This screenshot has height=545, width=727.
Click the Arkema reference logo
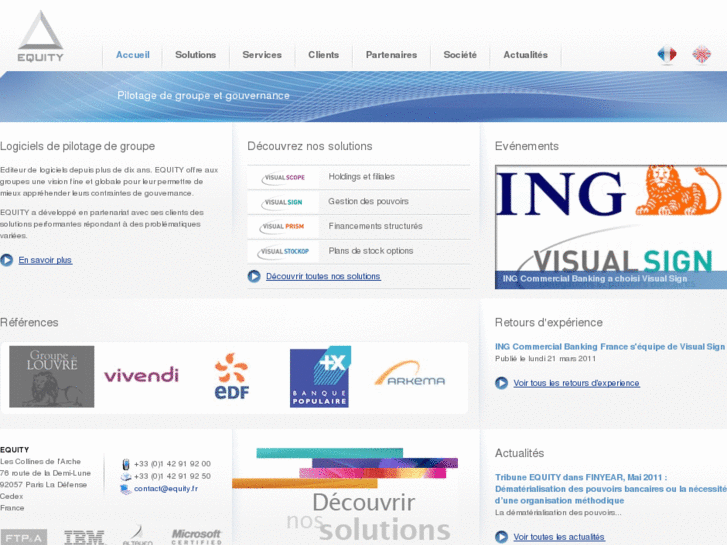(x=410, y=374)
